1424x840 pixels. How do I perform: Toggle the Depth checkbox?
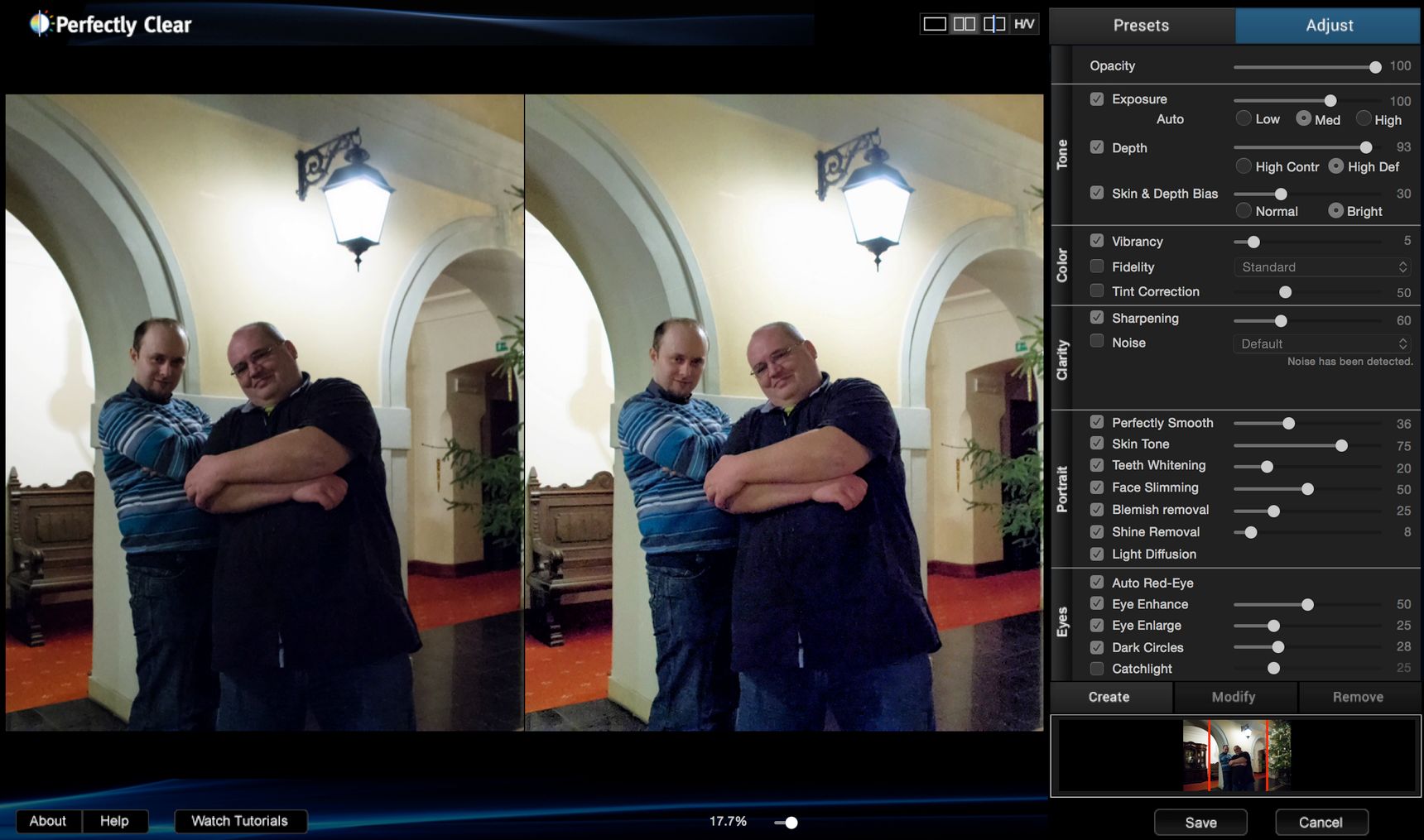coord(1097,146)
